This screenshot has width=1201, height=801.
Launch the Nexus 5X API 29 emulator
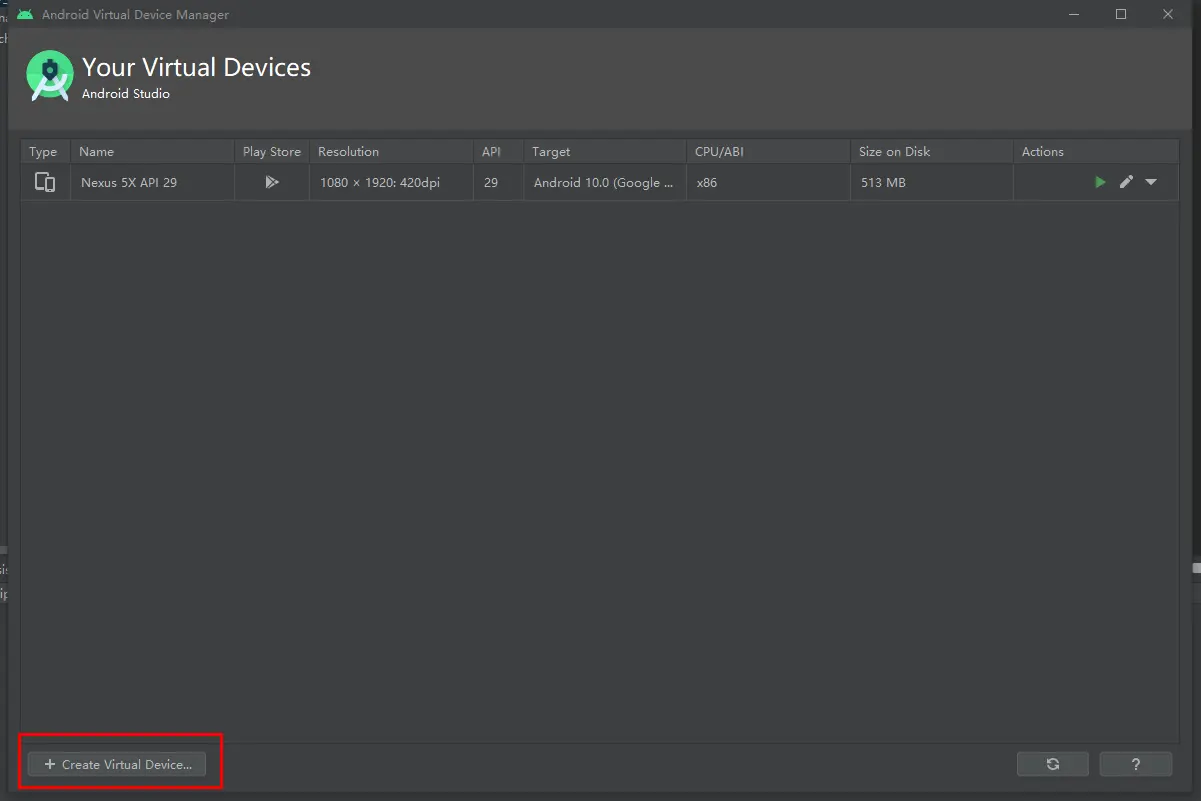tap(1100, 182)
